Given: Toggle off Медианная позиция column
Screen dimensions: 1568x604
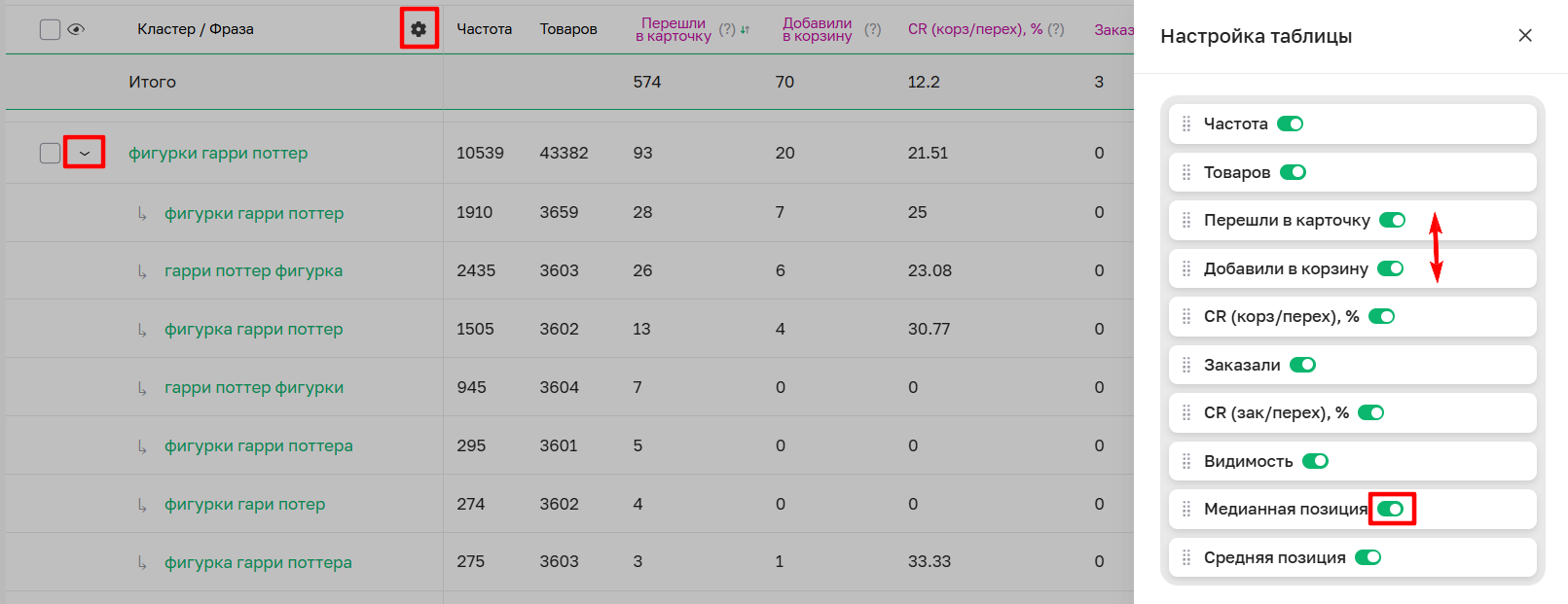Looking at the screenshot, I should coord(1391,509).
